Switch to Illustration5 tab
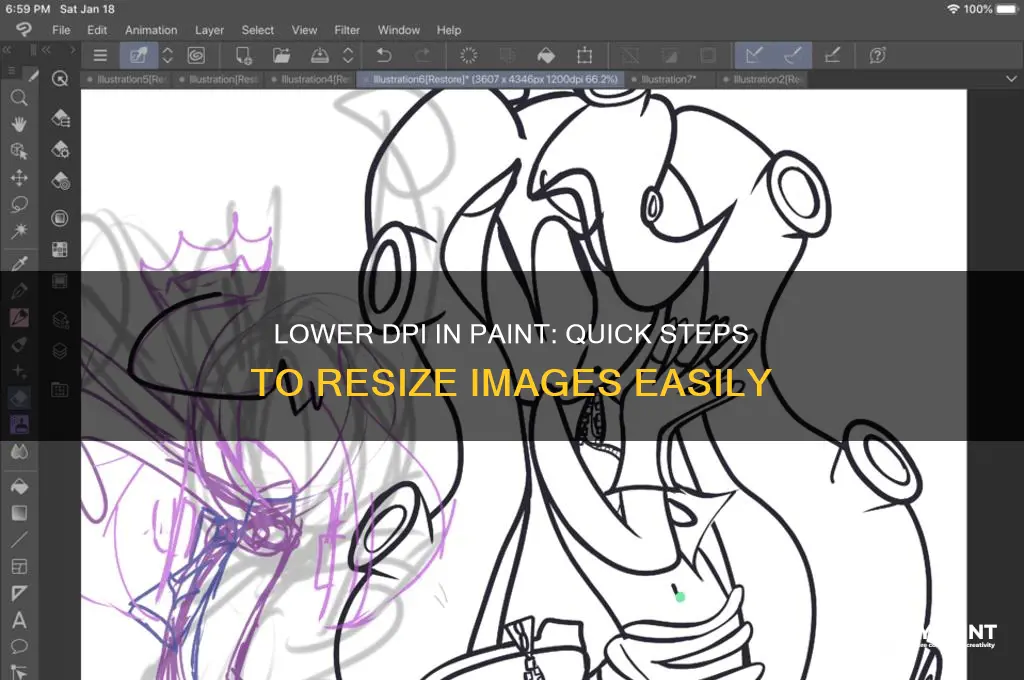 click(127, 79)
